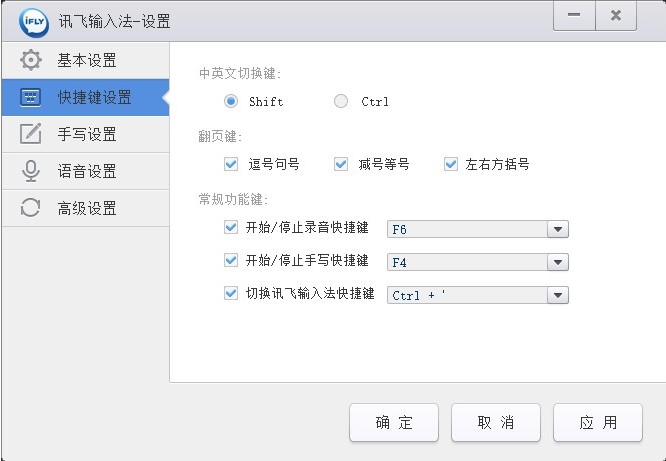This screenshot has height=461, width=666.
Task: Click the 常规功能键 label
Action: tap(233, 199)
